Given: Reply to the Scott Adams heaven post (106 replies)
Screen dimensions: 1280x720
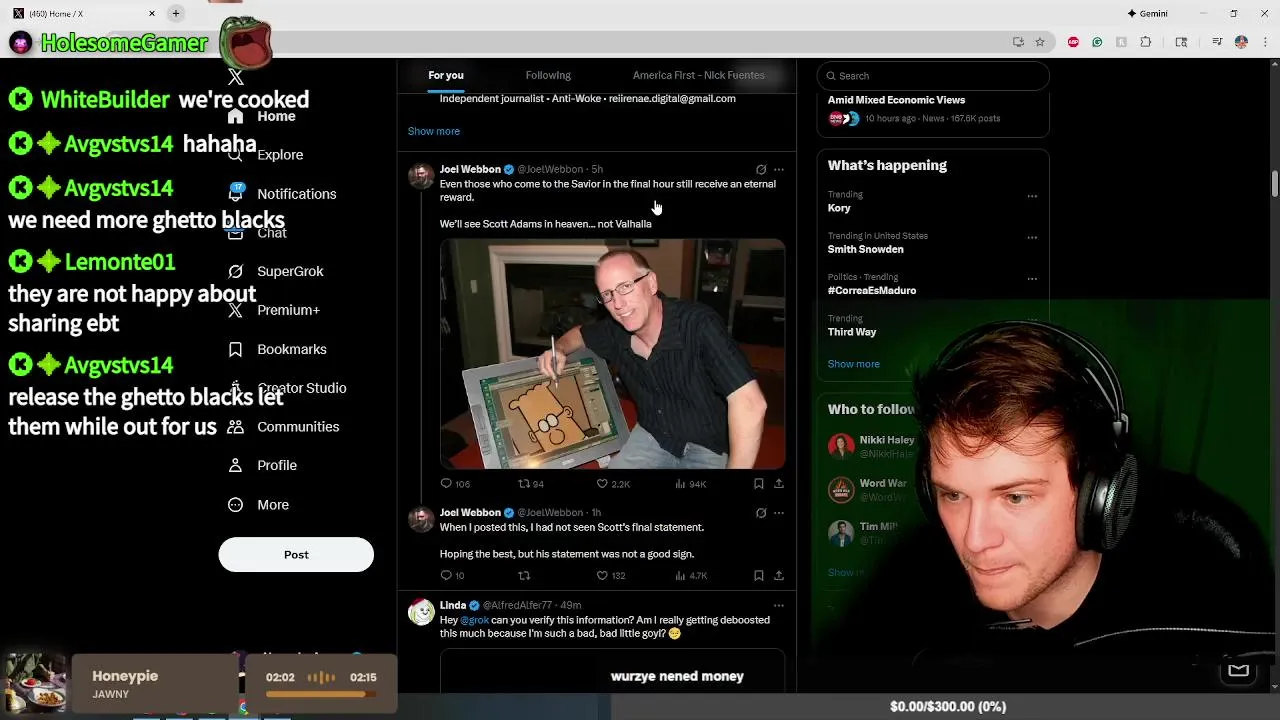Looking at the screenshot, I should click(455, 484).
